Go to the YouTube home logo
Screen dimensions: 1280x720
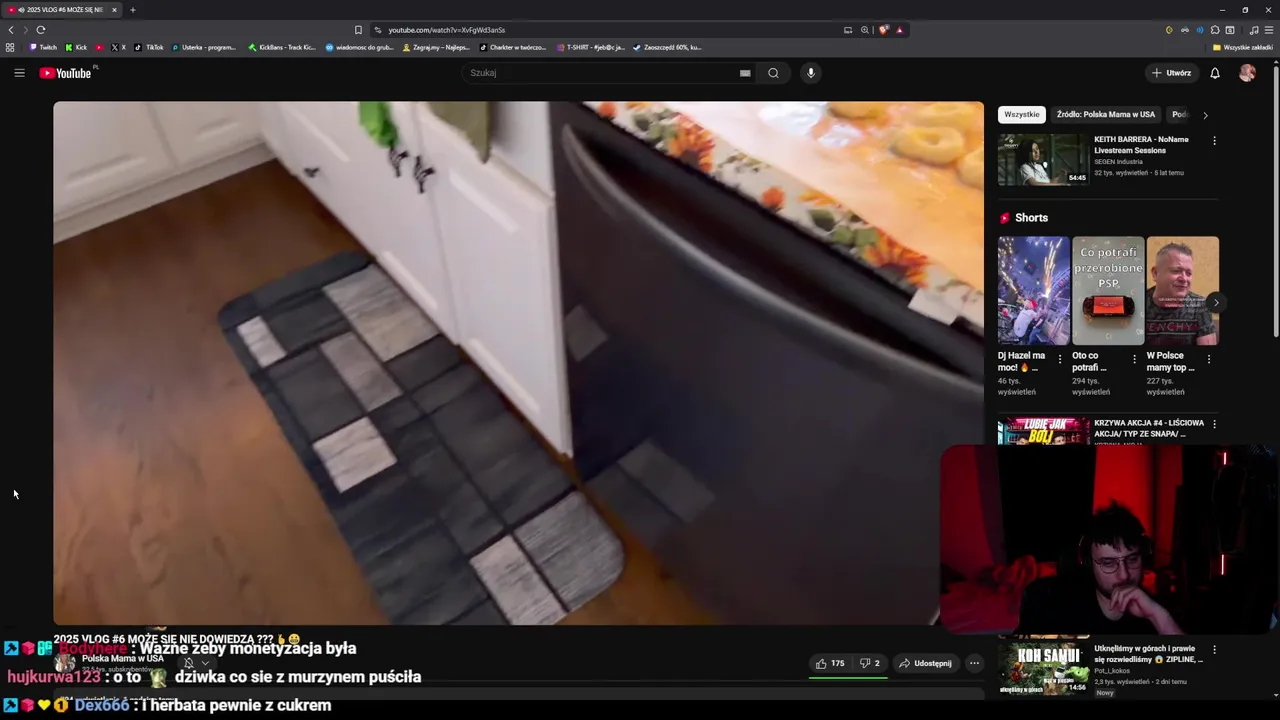coord(65,73)
